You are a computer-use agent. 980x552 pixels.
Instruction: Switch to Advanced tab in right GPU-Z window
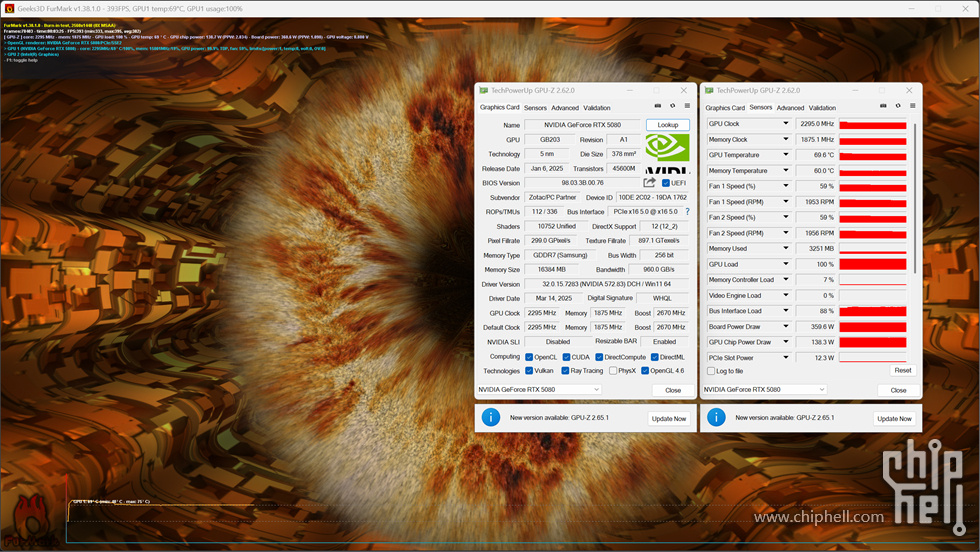point(790,108)
